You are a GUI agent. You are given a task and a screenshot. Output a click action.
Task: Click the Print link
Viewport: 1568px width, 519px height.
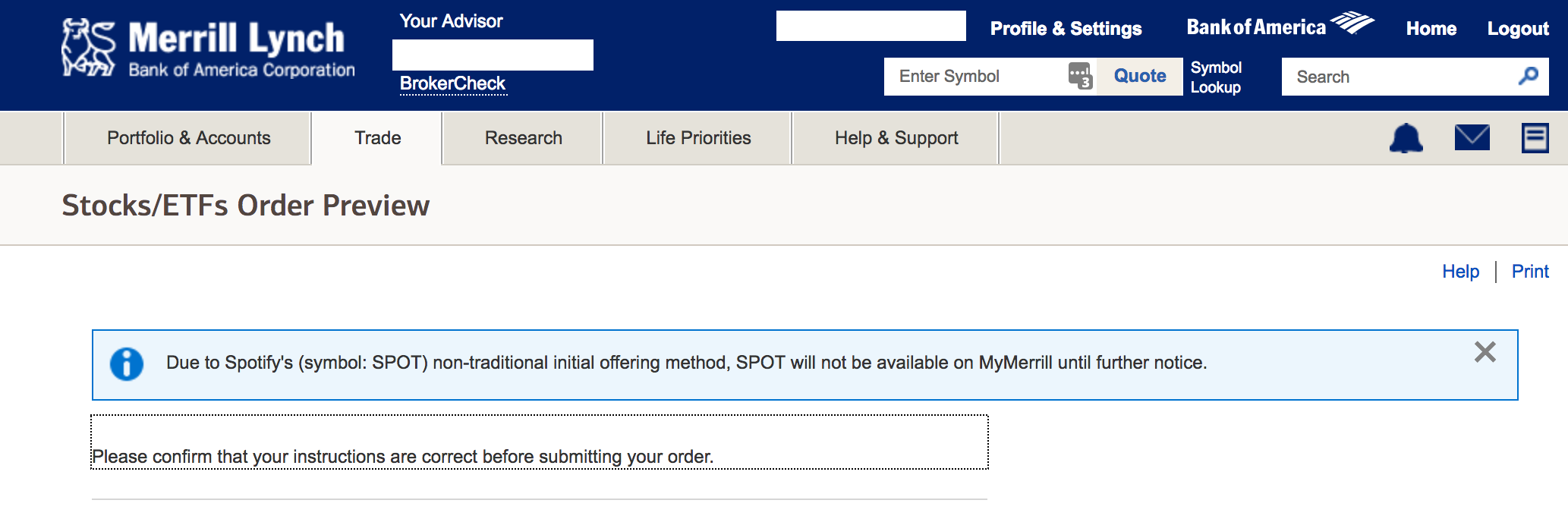1529,272
